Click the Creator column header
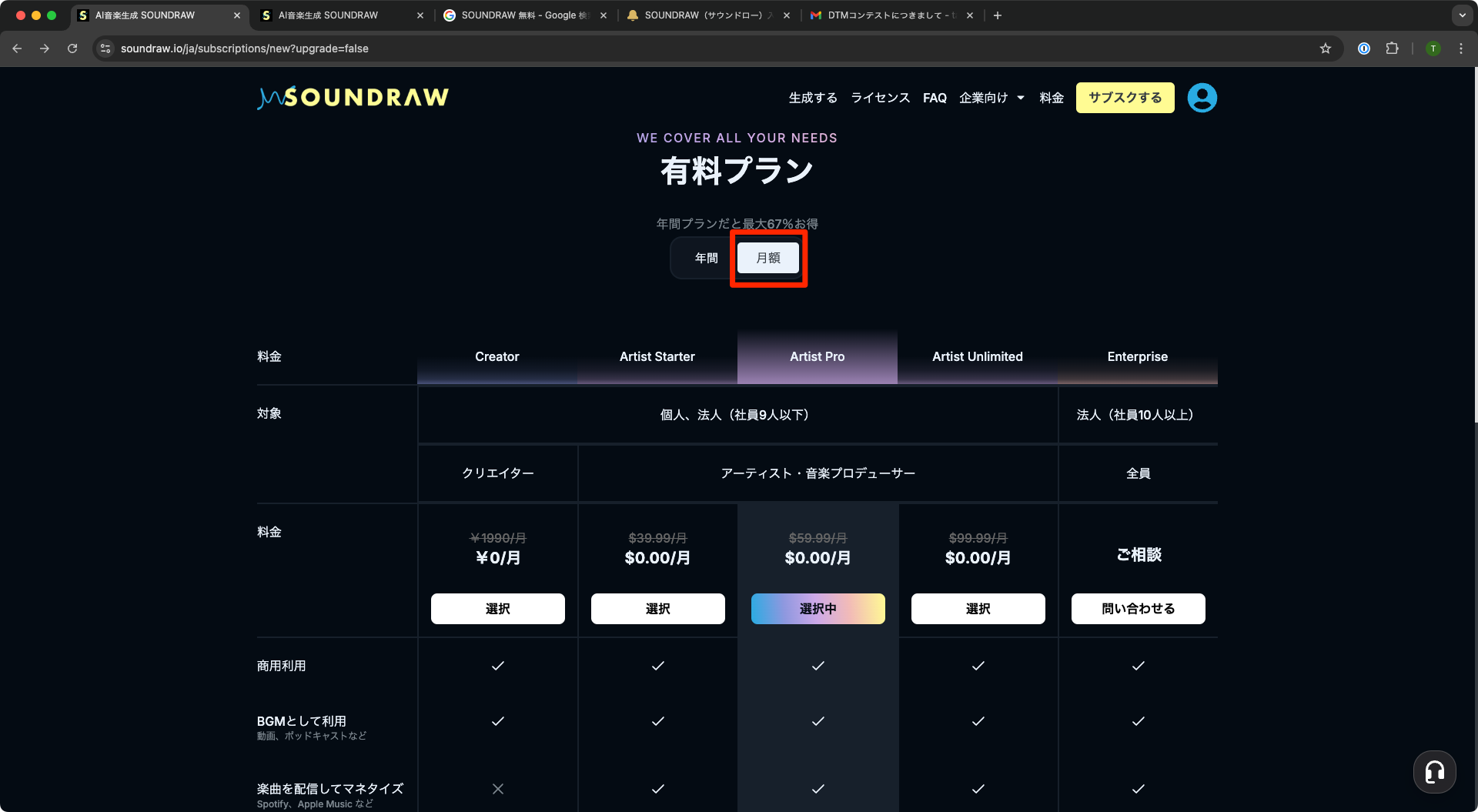Viewport: 1478px width, 812px height. coord(497,356)
